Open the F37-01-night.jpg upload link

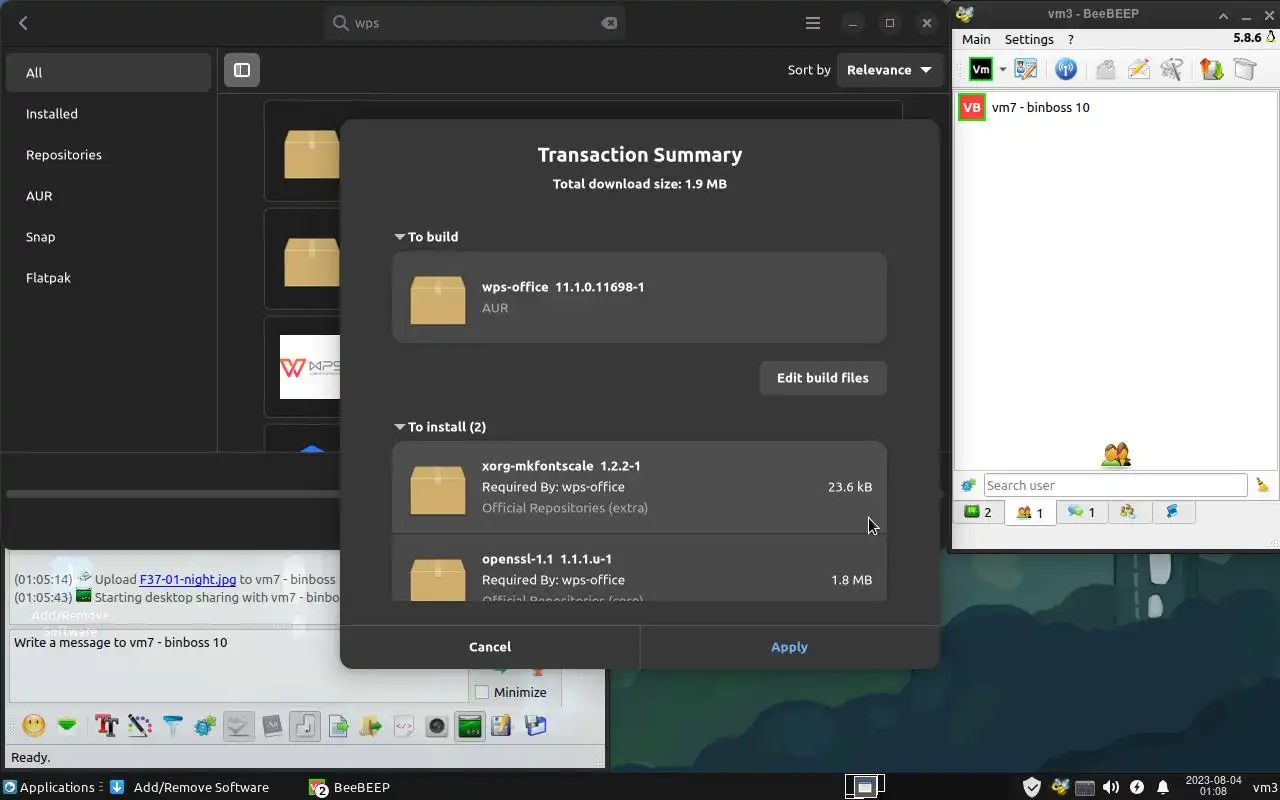[188, 579]
